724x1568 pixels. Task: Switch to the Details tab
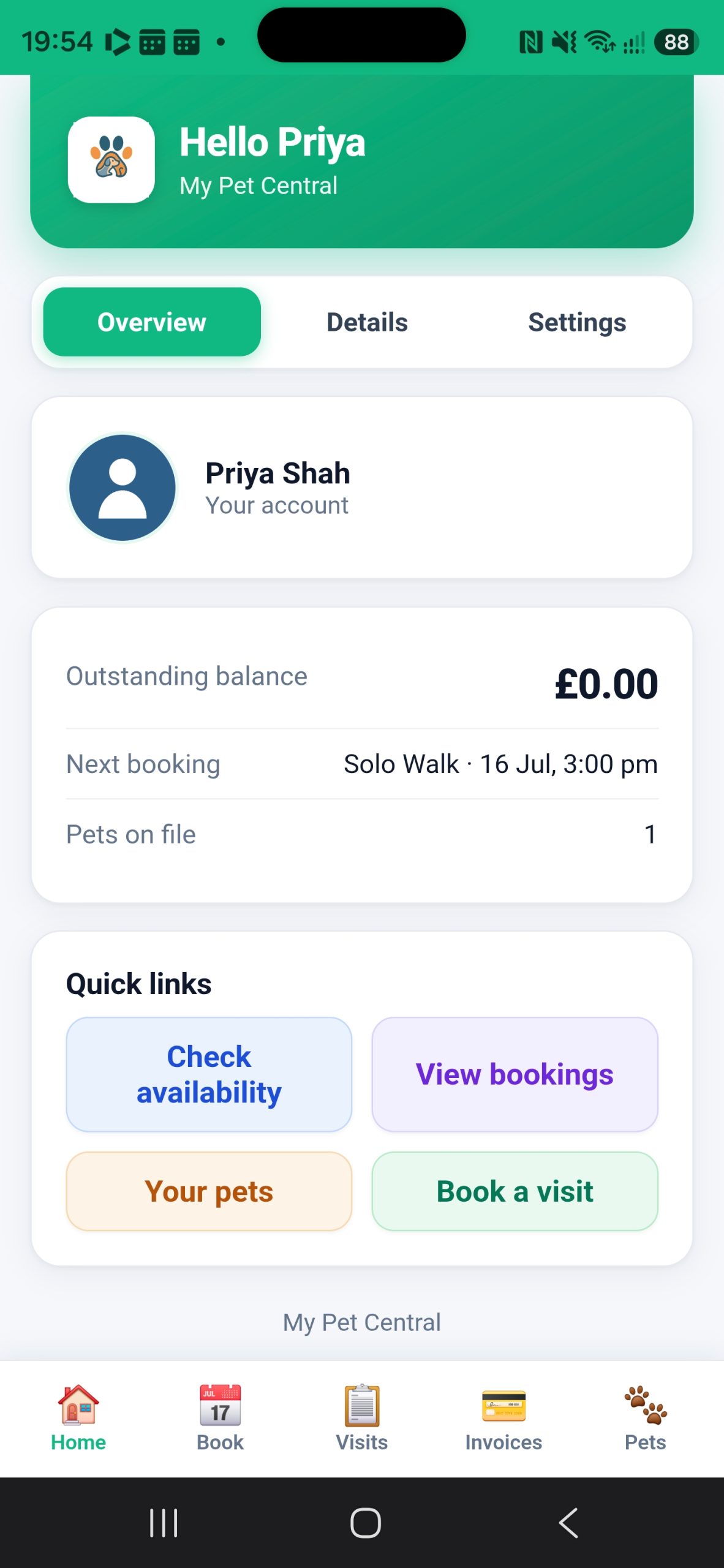coord(367,322)
